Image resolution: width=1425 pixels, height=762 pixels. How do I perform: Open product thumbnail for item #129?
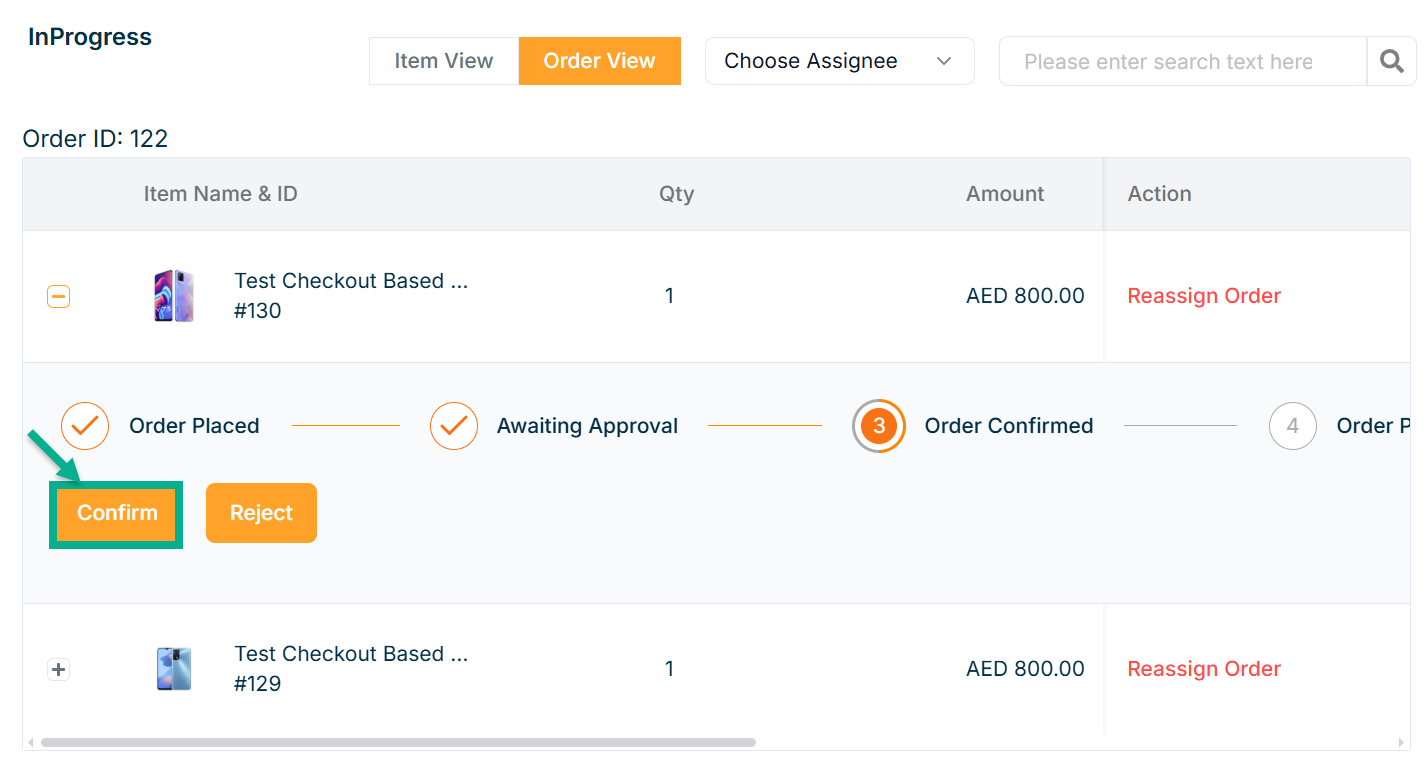click(x=174, y=669)
